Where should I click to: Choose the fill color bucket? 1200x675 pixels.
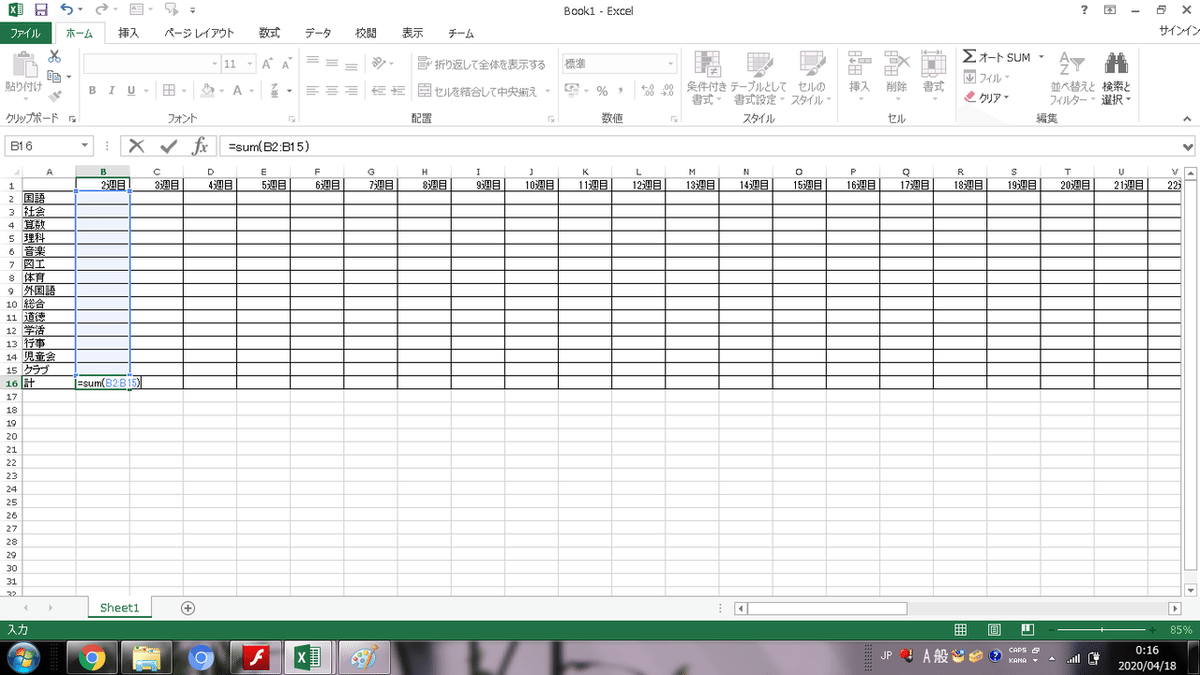click(207, 90)
